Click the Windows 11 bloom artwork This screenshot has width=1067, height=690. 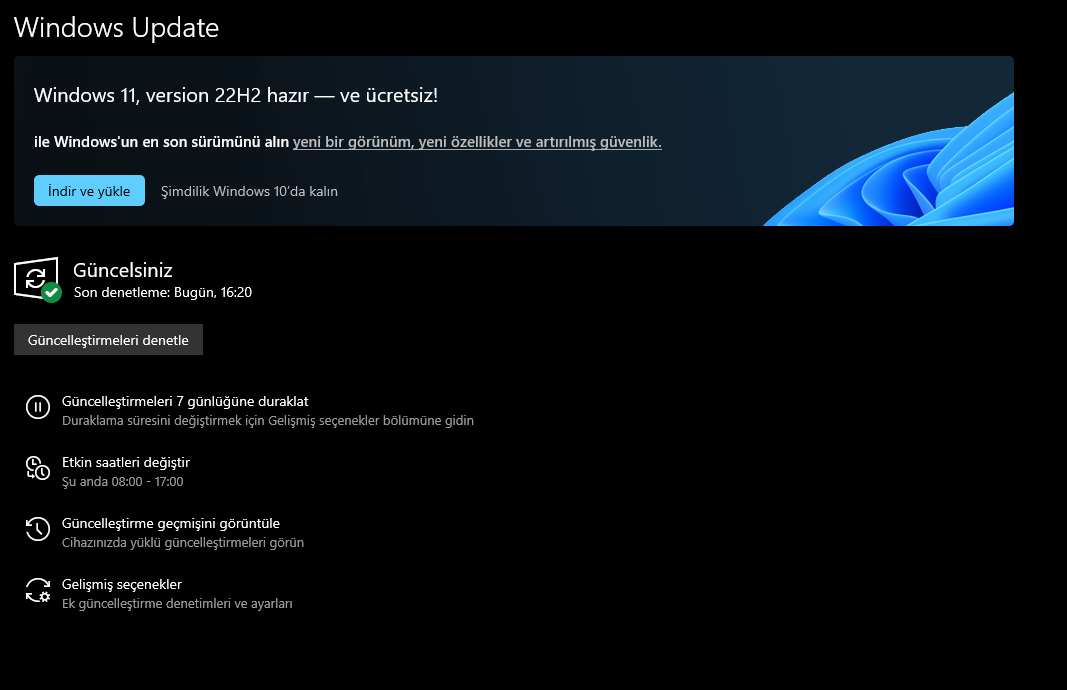click(890, 161)
